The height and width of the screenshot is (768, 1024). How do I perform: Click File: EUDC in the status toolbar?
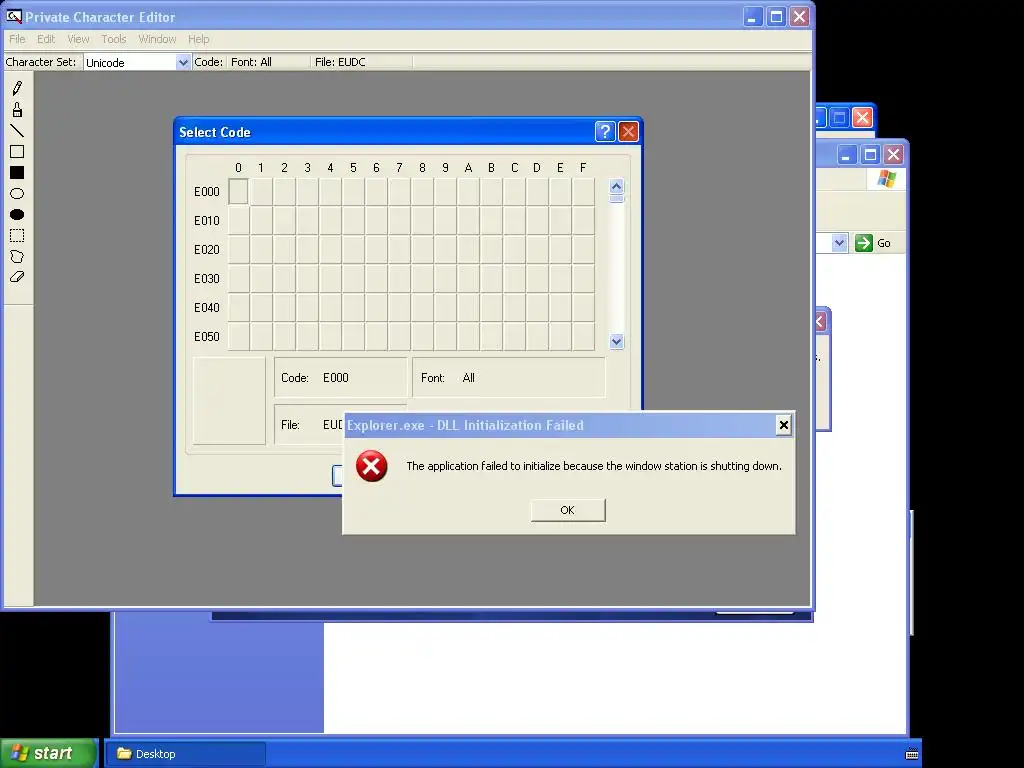[340, 62]
